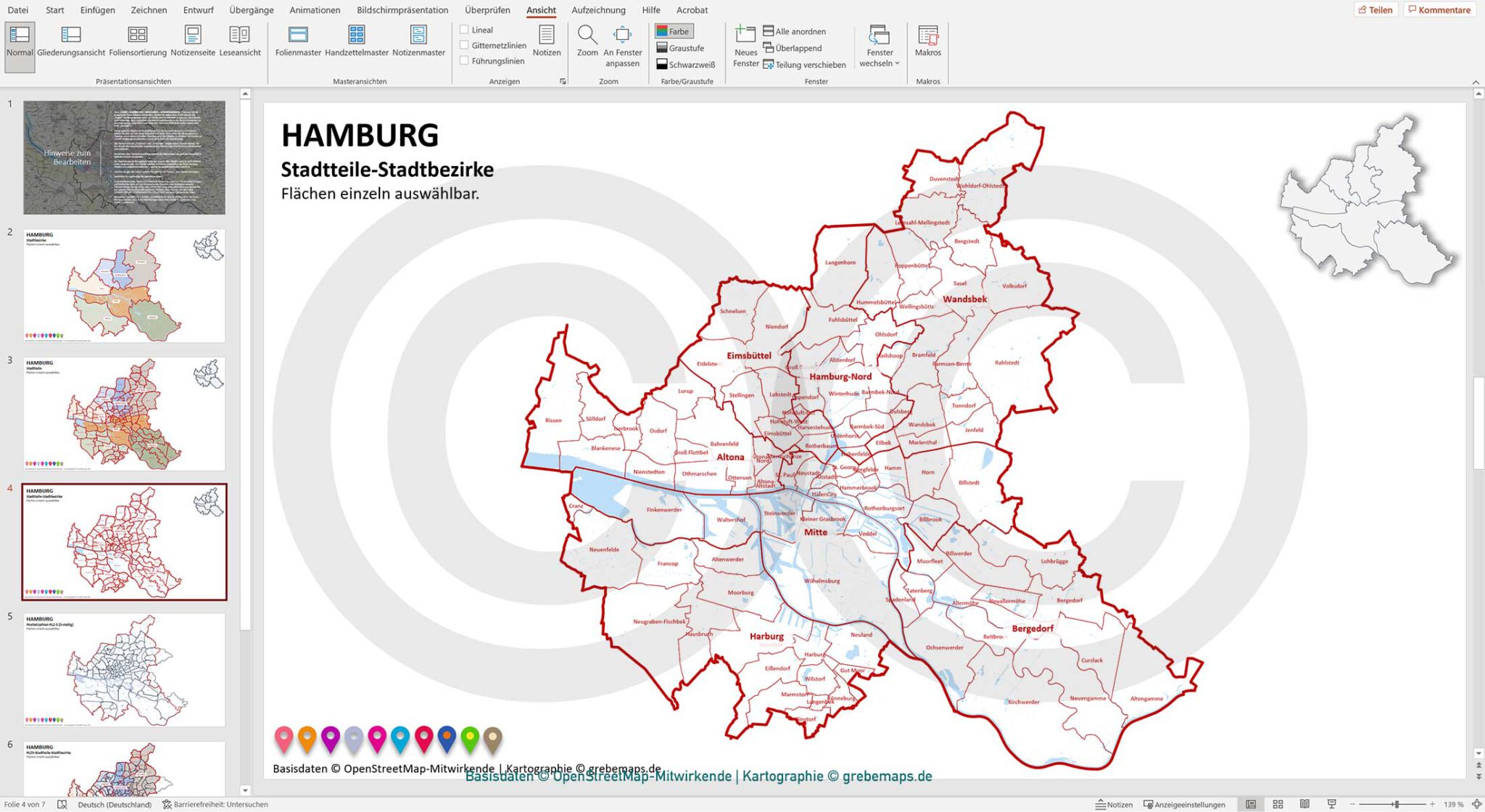The height and width of the screenshot is (812, 1485).
Task: Open the Kommentare panel
Action: coord(1439,9)
